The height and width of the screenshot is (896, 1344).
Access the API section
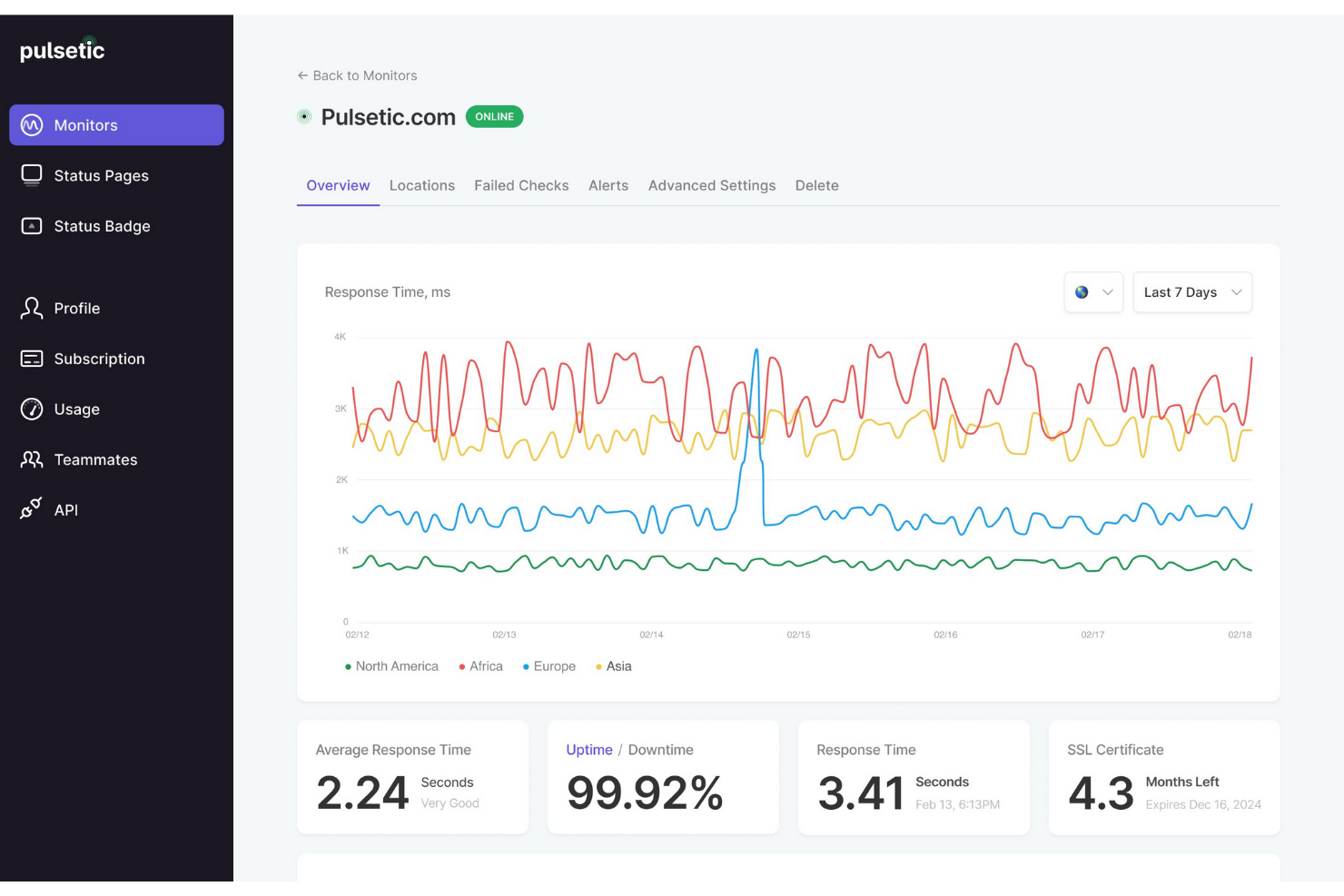pos(65,509)
